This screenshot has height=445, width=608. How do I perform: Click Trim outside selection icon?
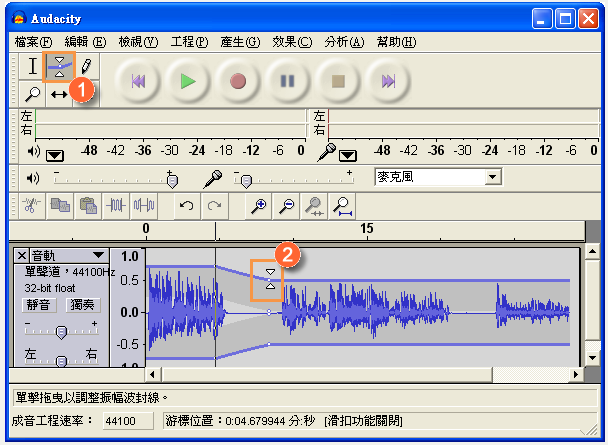coord(116,205)
